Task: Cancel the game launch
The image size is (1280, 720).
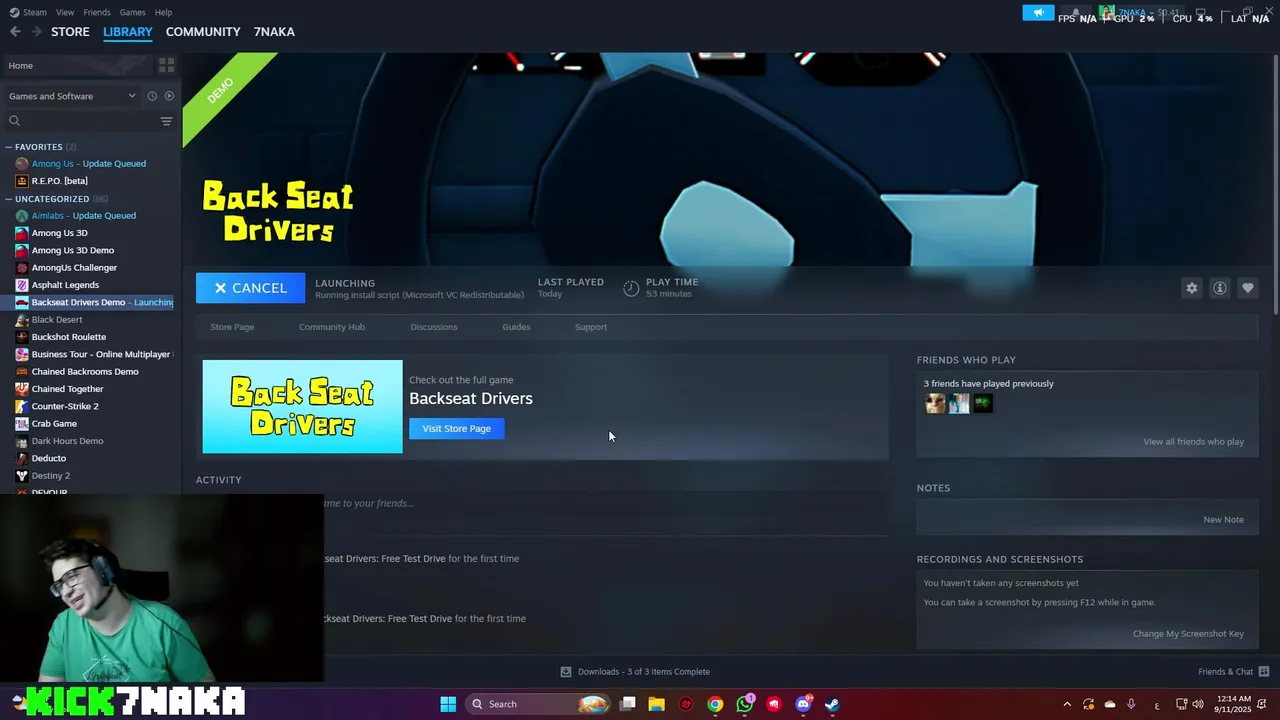Action: [x=250, y=288]
